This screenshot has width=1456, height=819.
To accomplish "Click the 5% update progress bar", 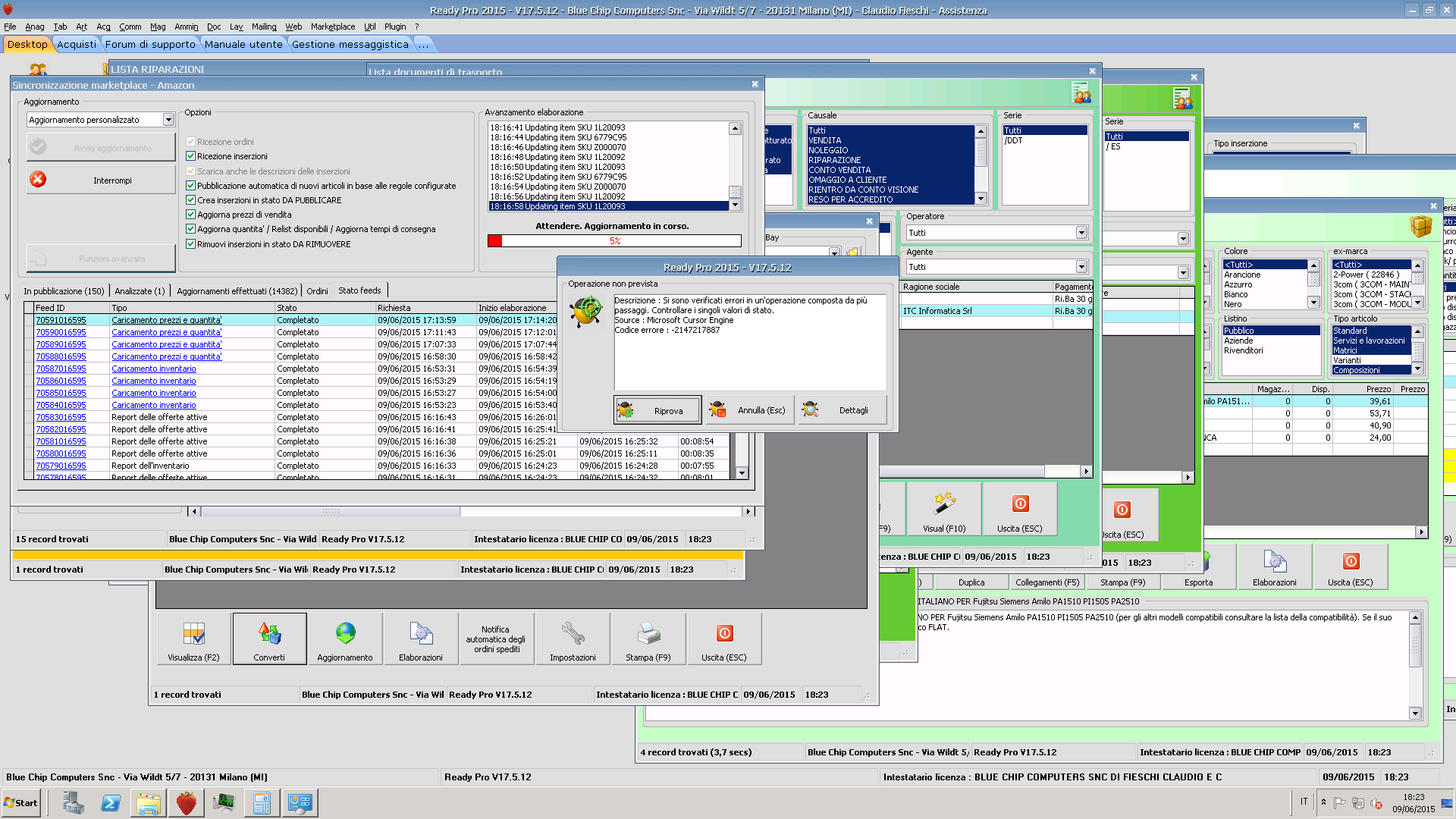I will 614,241.
